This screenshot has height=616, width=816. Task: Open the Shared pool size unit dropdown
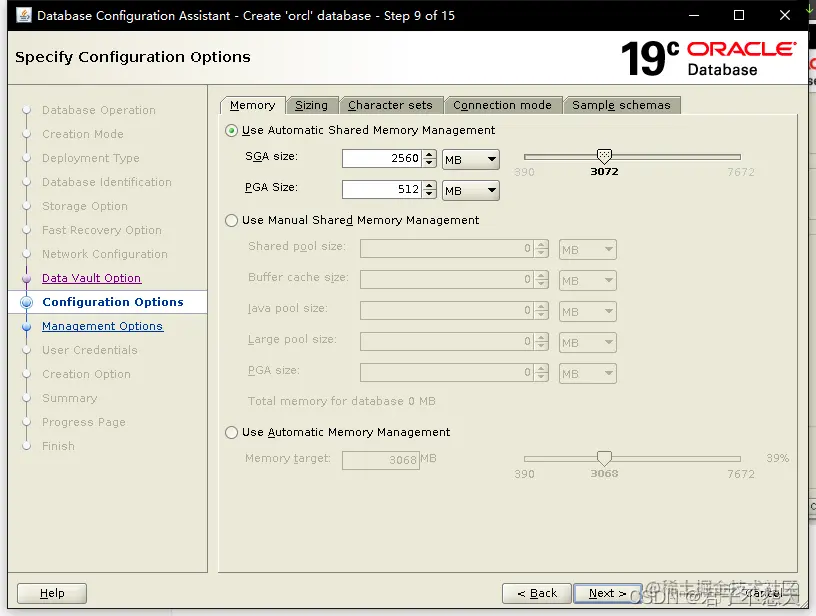(588, 250)
